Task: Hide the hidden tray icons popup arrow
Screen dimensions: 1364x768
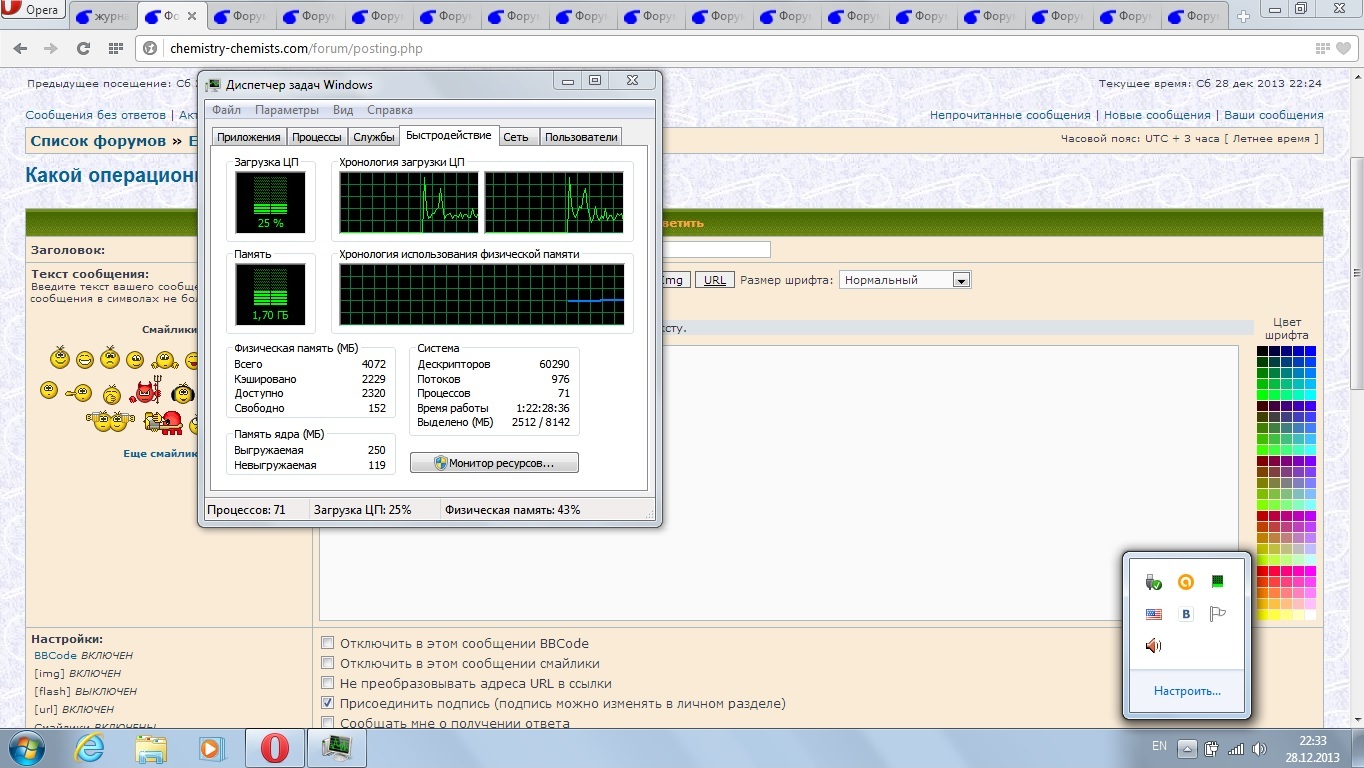Action: [1186, 748]
